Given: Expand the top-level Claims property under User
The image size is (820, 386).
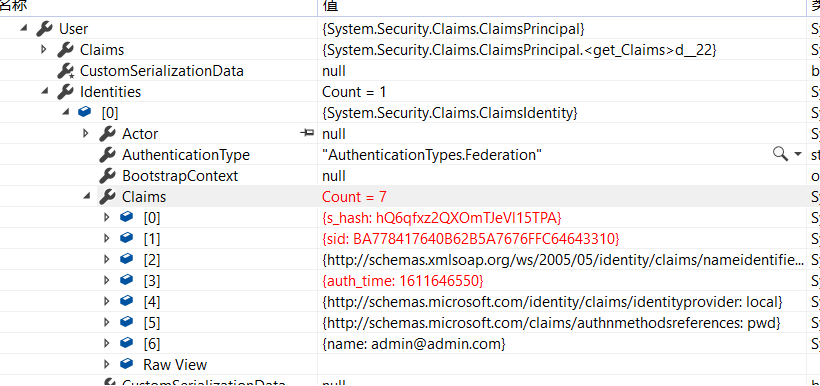Looking at the screenshot, I should [x=44, y=50].
